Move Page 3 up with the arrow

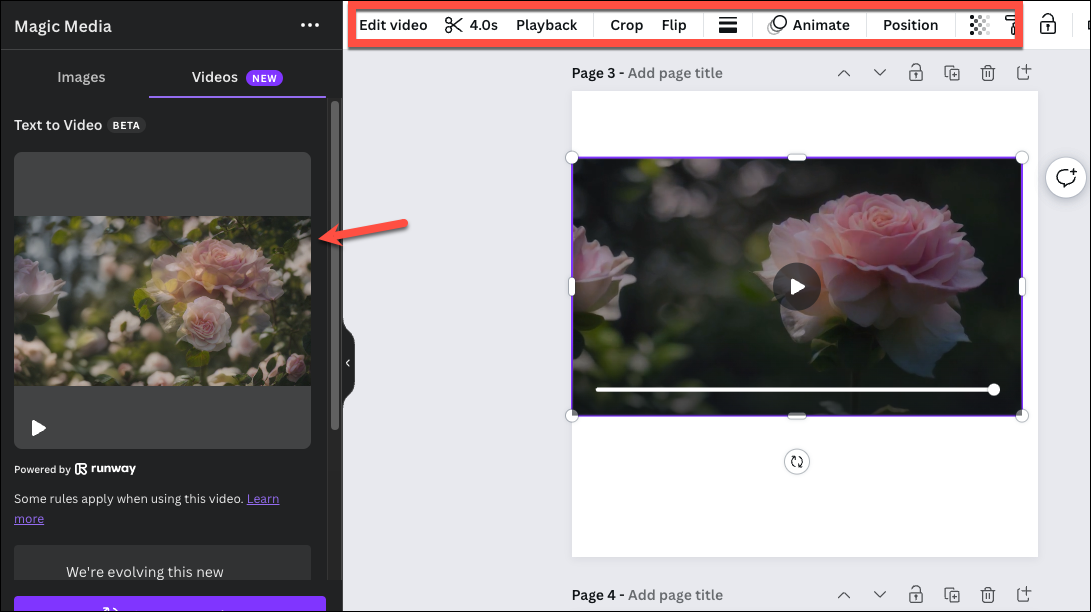click(x=843, y=72)
